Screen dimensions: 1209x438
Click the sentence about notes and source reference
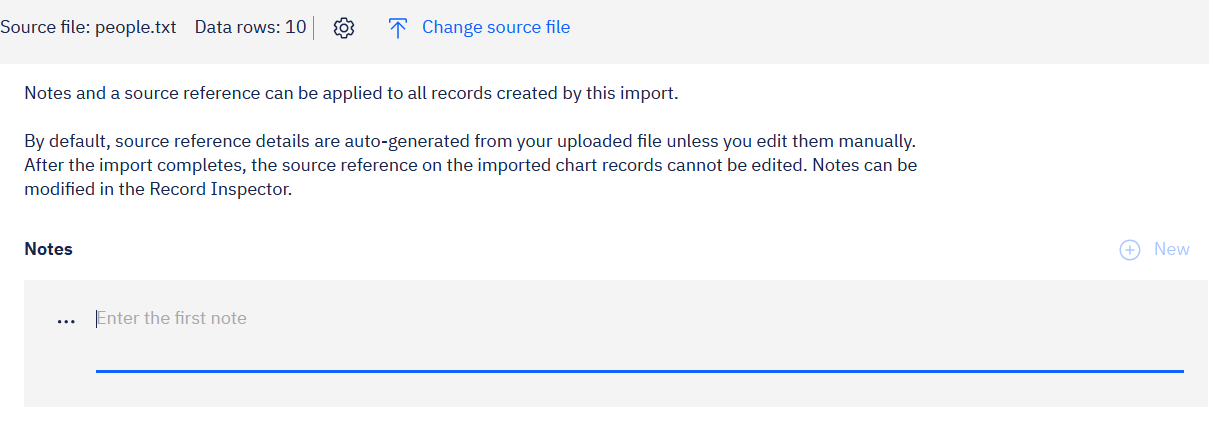(x=351, y=94)
